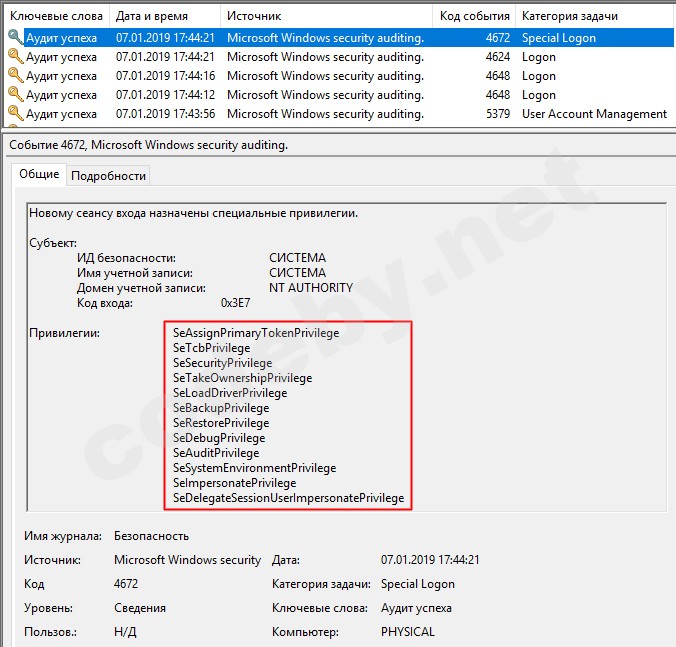676x647 pixels.
Task: Select event code 4624 cell
Action: pyautogui.click(x=498, y=57)
